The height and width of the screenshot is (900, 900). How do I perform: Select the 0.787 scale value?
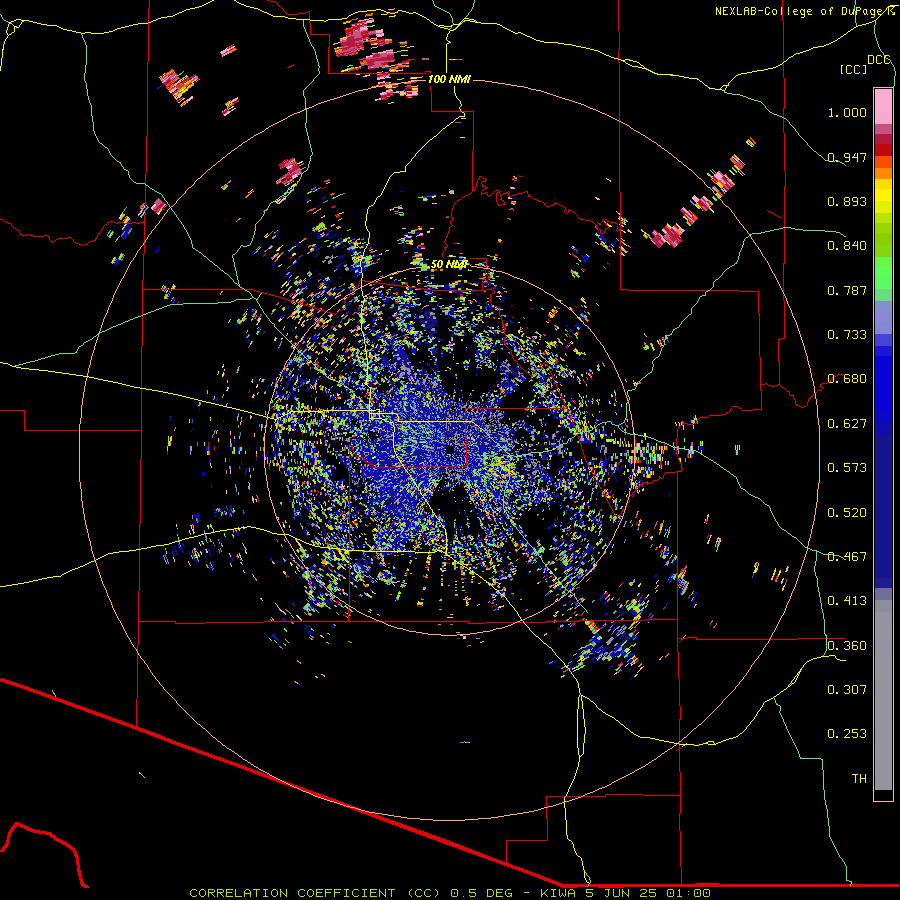coord(847,290)
